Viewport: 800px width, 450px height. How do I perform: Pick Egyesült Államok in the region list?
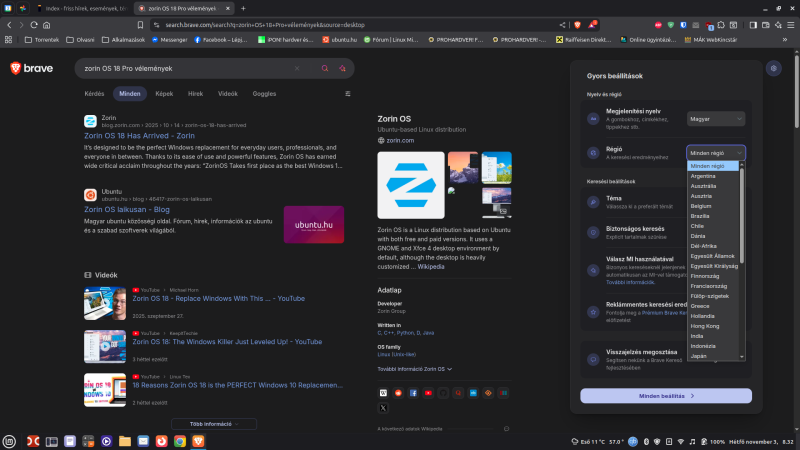point(712,256)
